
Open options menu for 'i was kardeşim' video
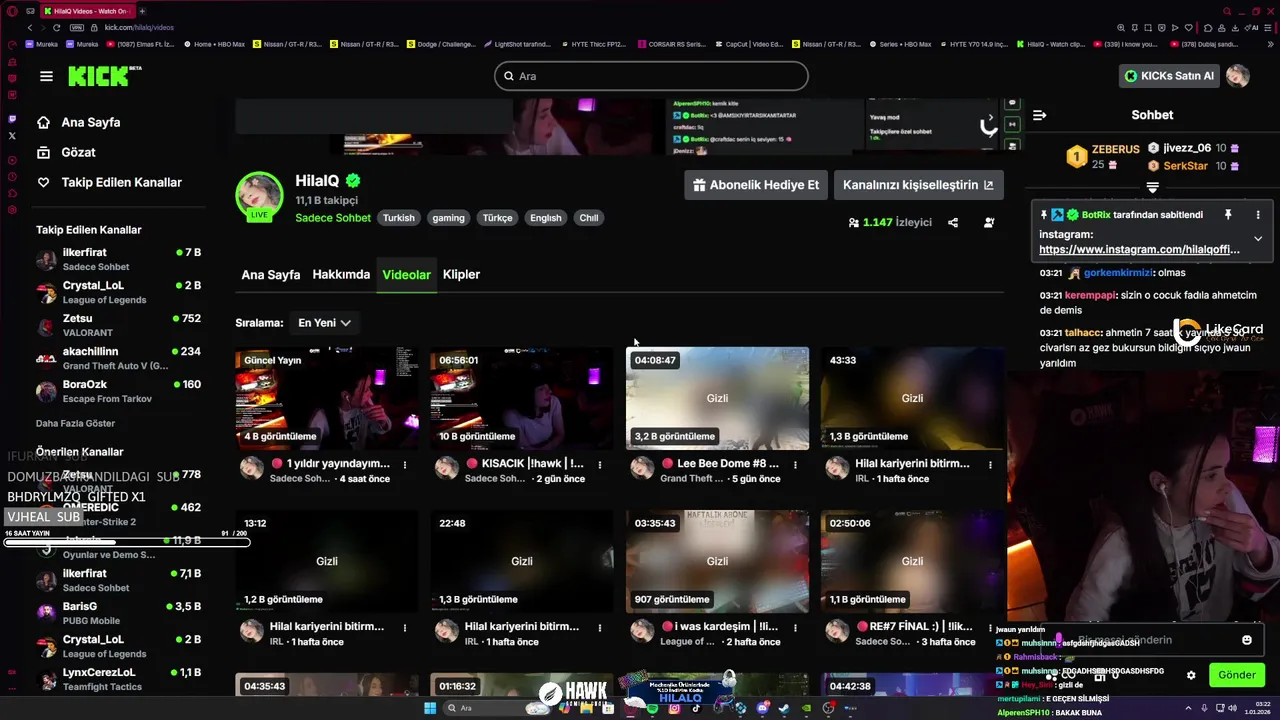(x=795, y=627)
